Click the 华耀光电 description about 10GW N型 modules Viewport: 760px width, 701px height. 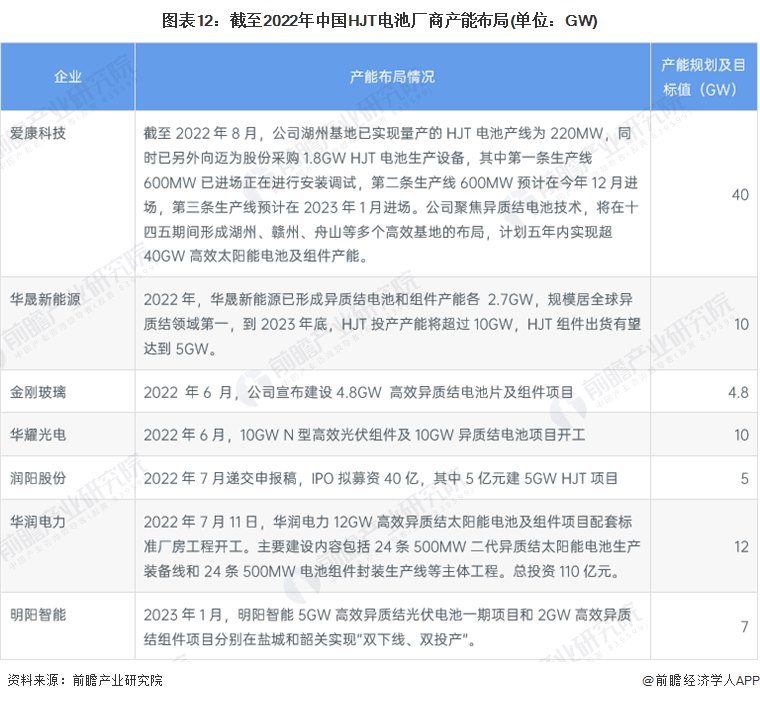364,435
